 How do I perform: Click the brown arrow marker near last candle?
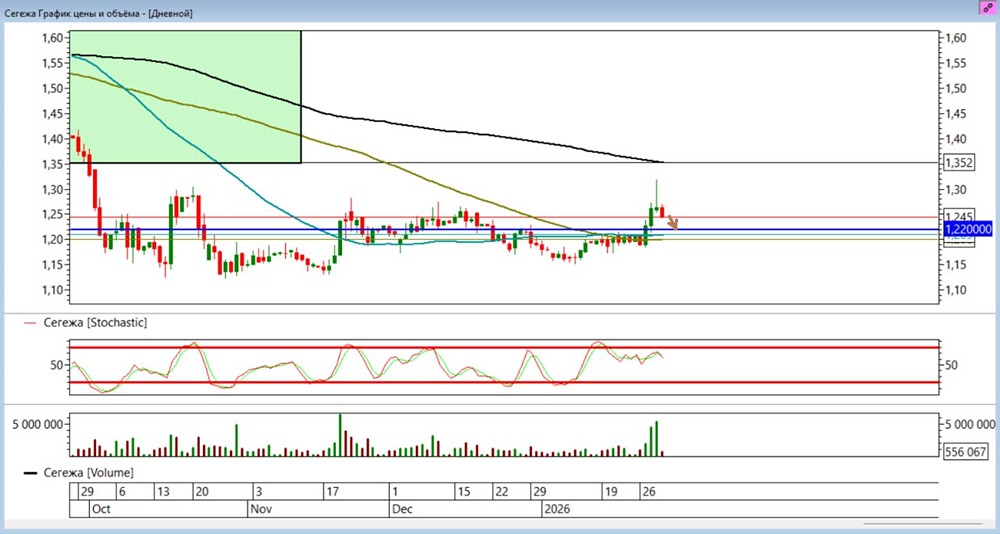(673, 223)
